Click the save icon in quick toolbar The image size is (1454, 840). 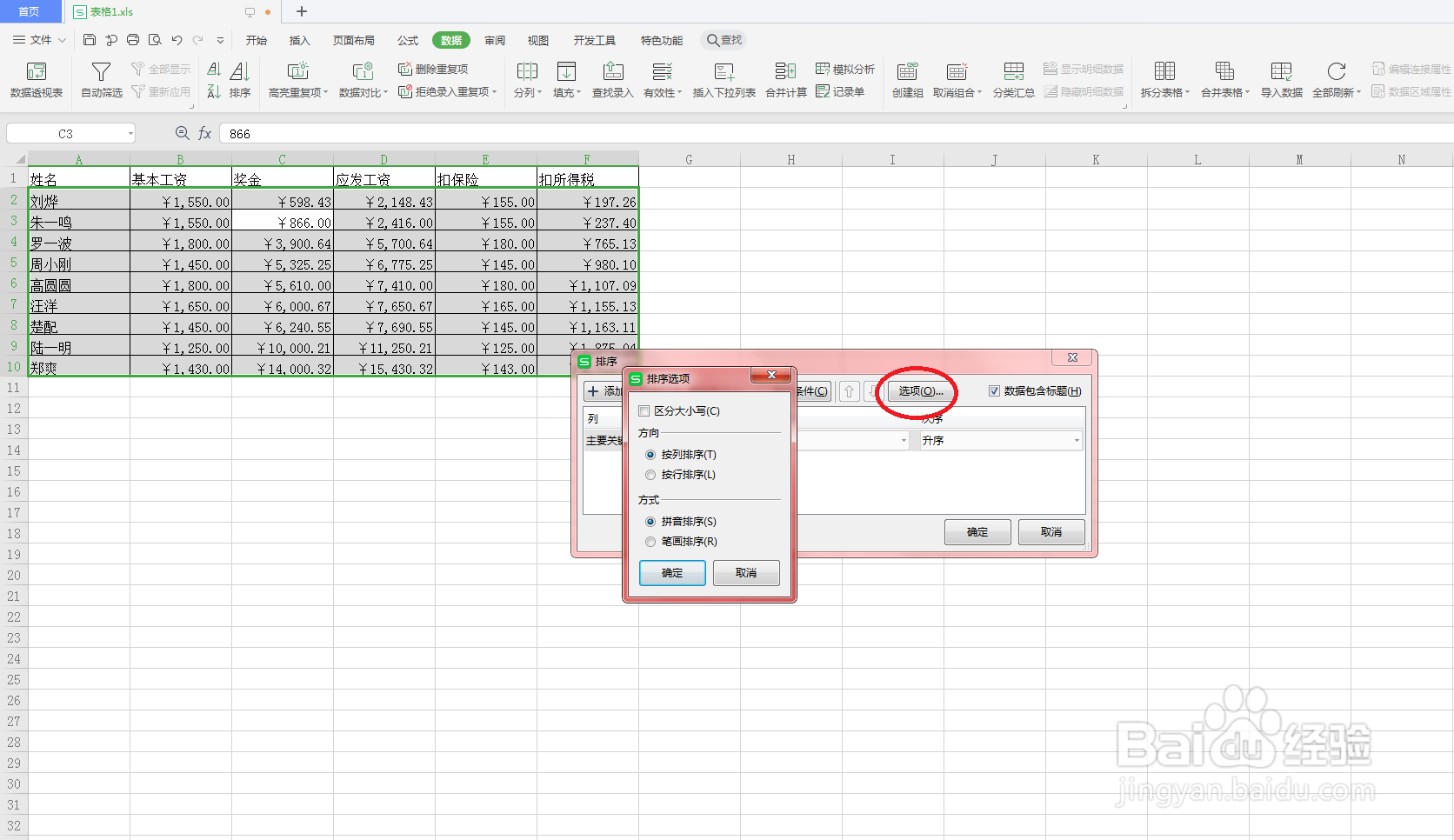coord(90,40)
